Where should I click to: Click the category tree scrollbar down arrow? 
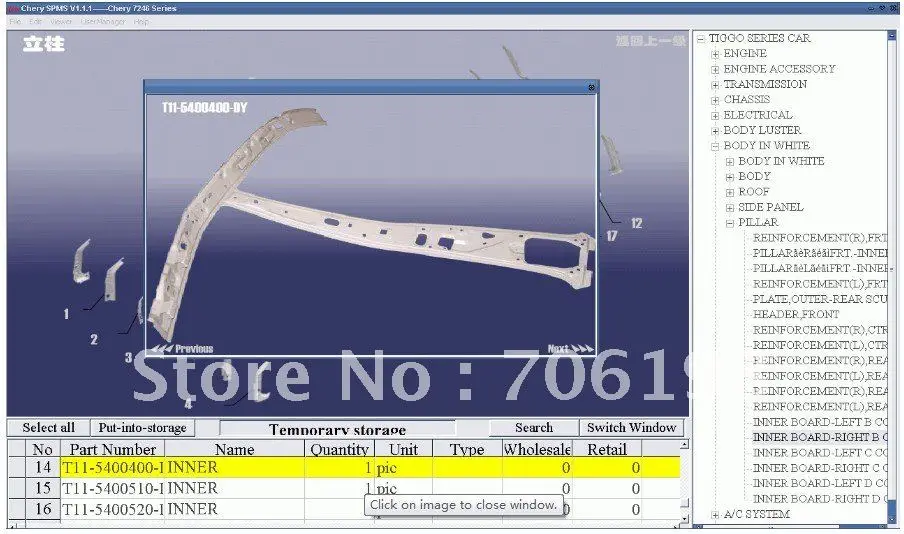893,522
